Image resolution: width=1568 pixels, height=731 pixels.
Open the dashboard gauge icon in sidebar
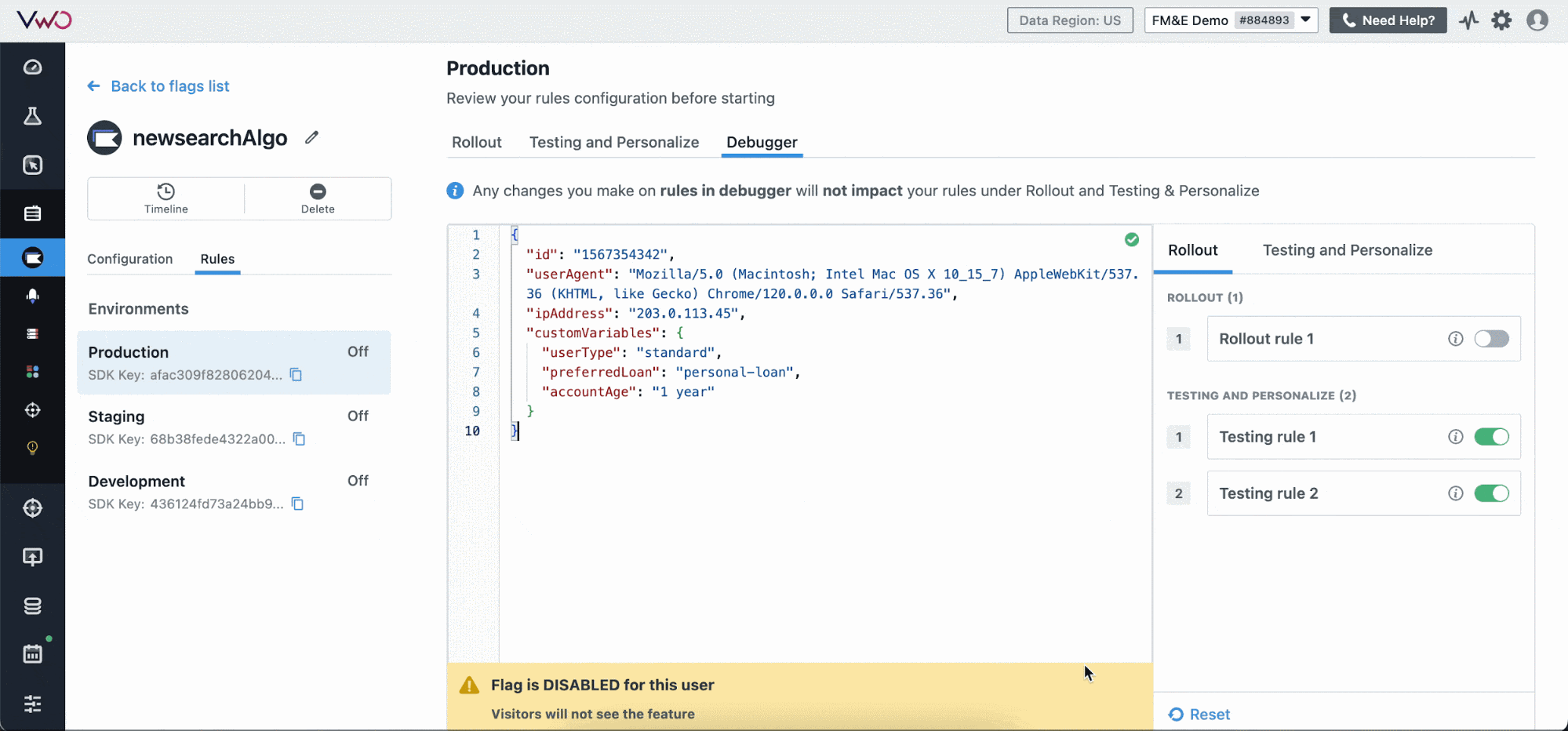point(32,67)
